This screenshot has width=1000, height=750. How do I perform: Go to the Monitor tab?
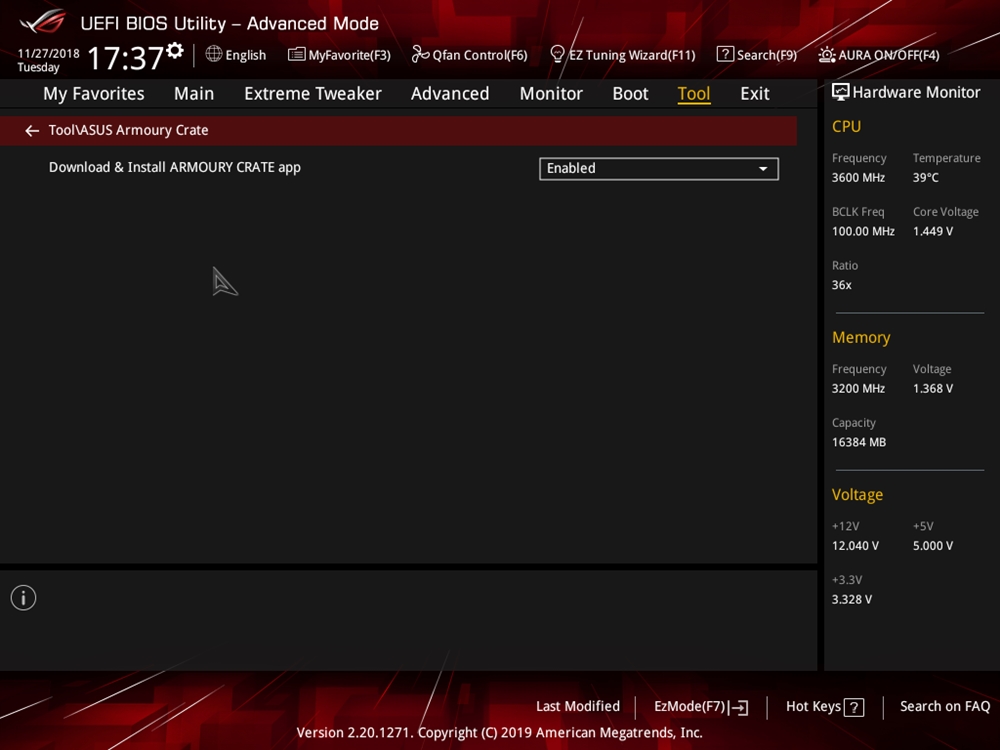click(x=551, y=94)
